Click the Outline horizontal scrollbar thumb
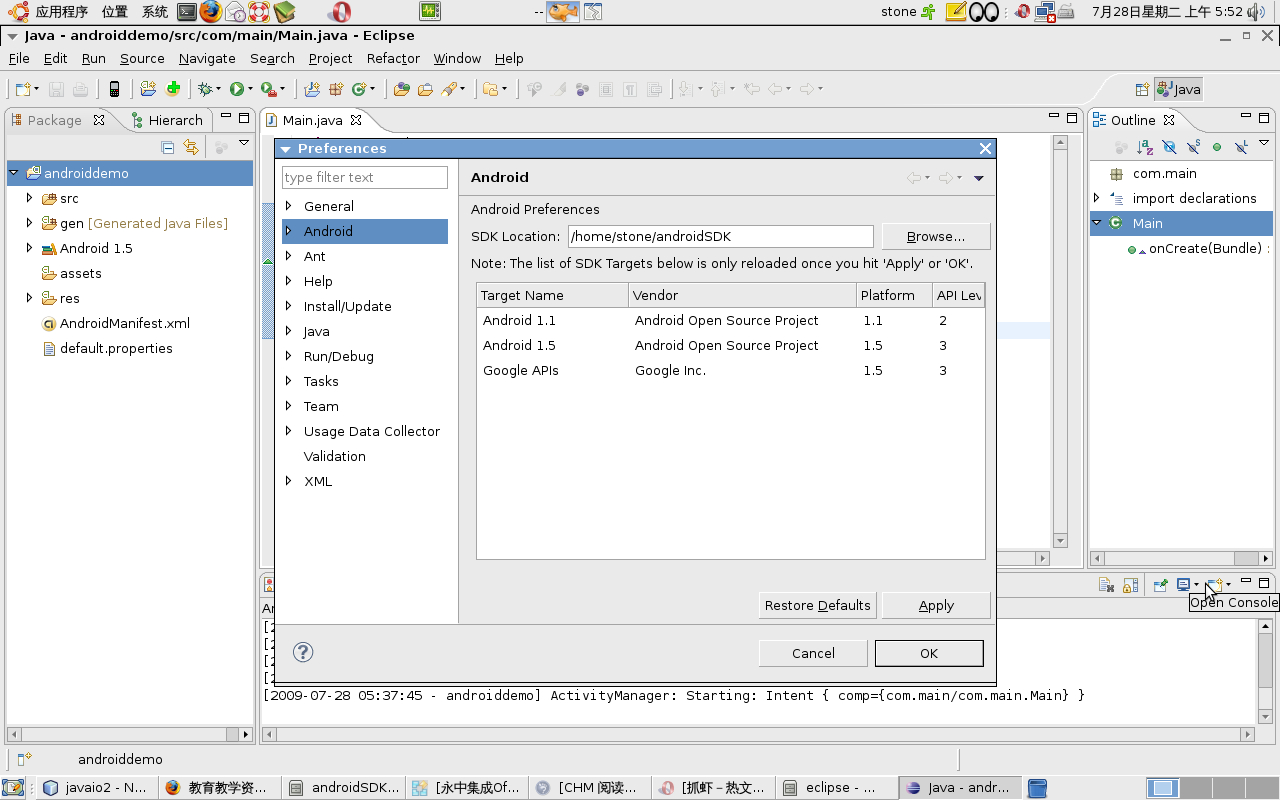The height and width of the screenshot is (800, 1280). (1246, 558)
